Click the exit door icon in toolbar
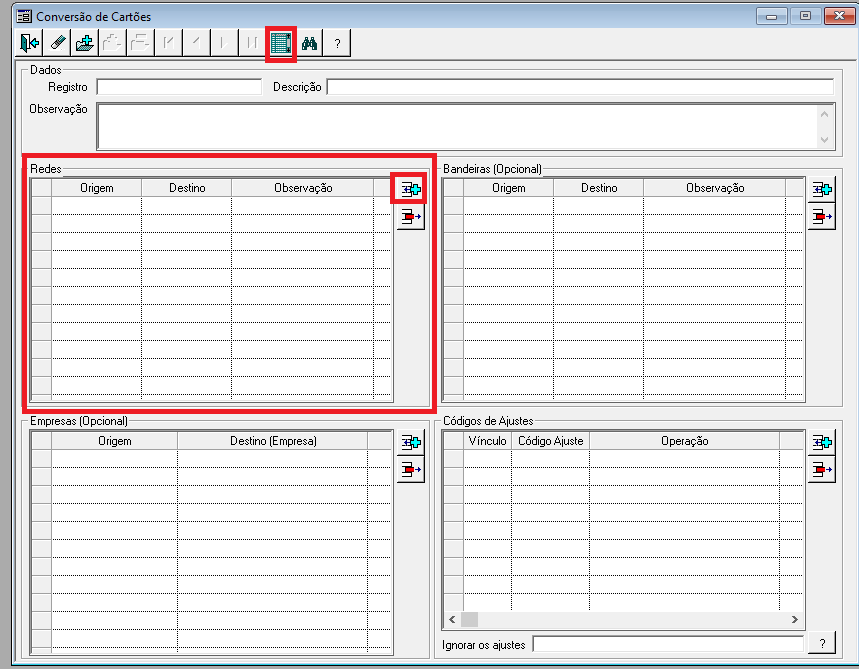The height and width of the screenshot is (669, 859). coord(29,43)
